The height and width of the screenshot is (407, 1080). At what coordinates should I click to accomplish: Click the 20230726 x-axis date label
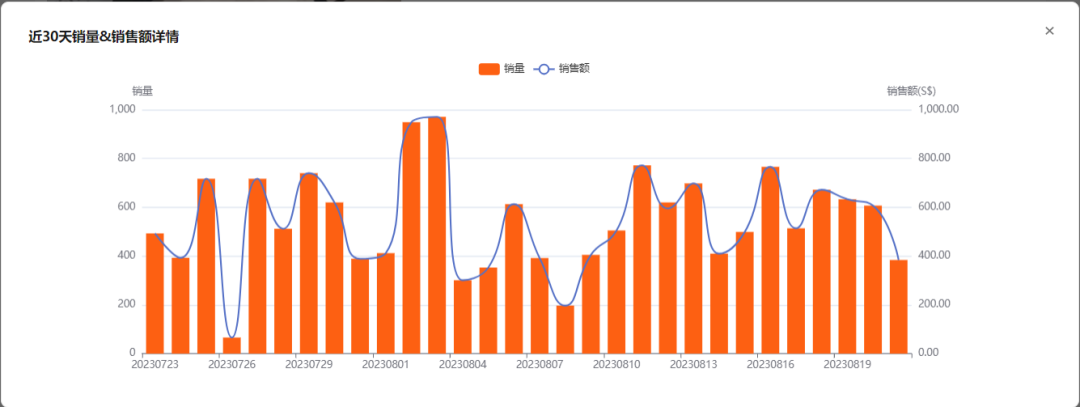231,364
